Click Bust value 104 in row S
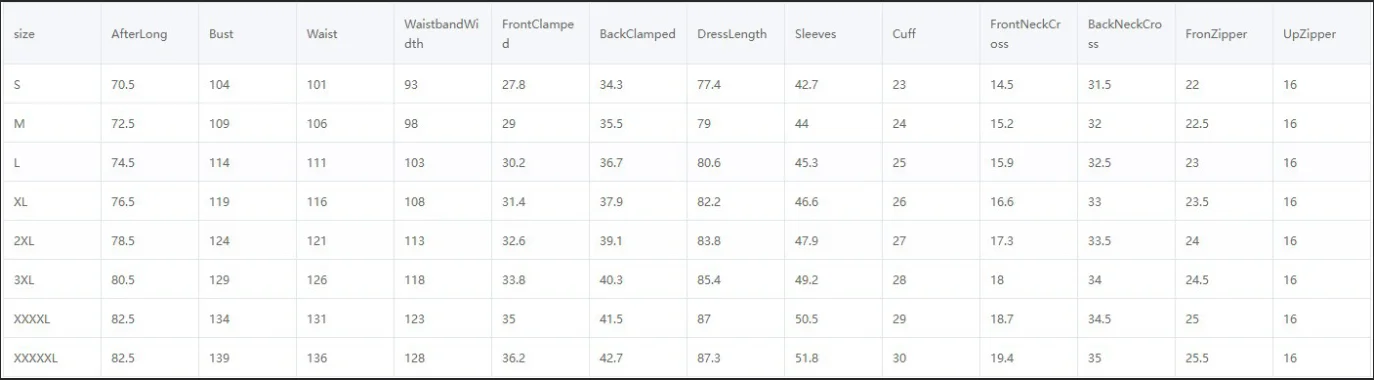 [220, 85]
